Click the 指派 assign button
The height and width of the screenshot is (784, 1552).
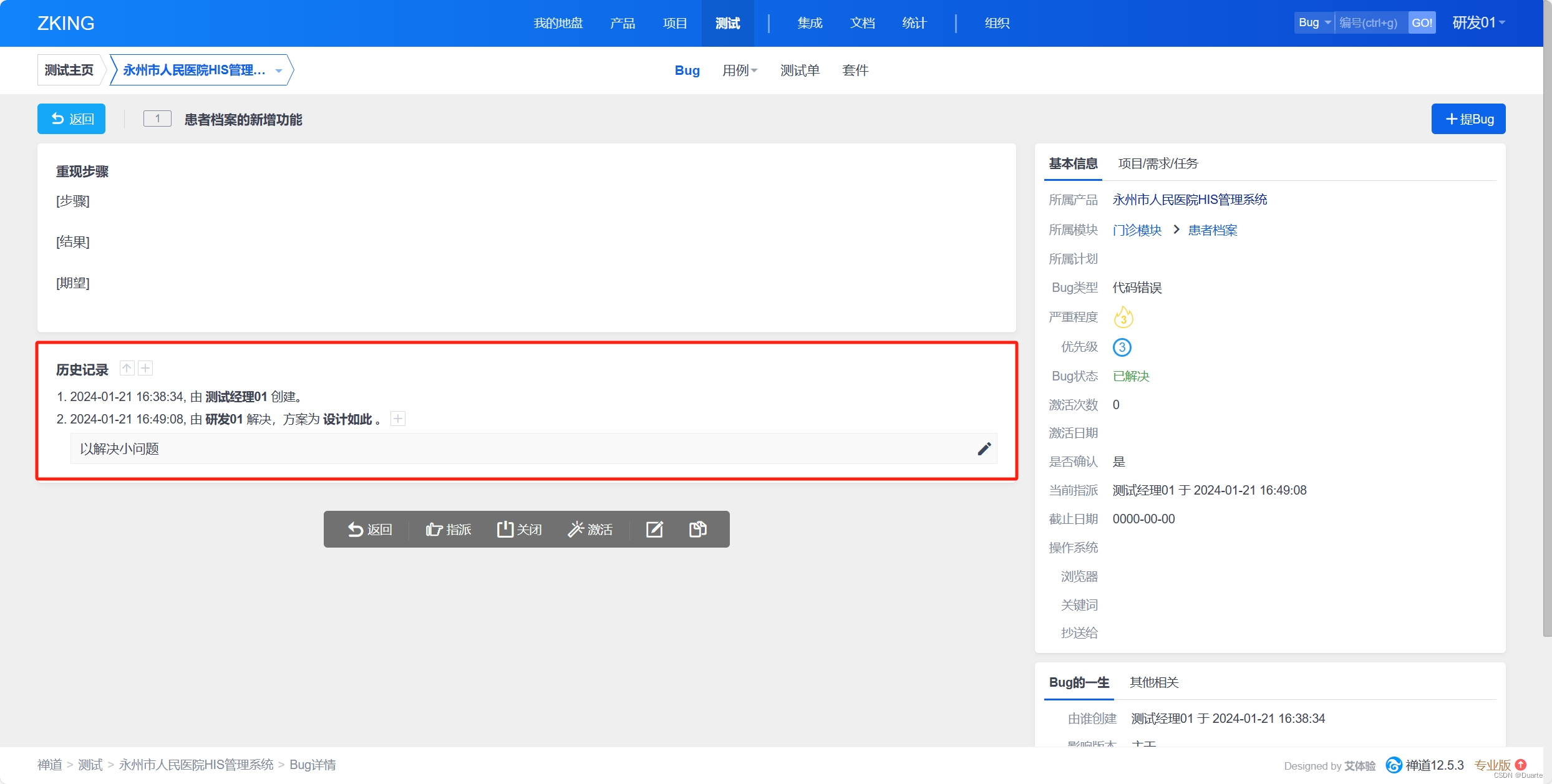point(449,530)
